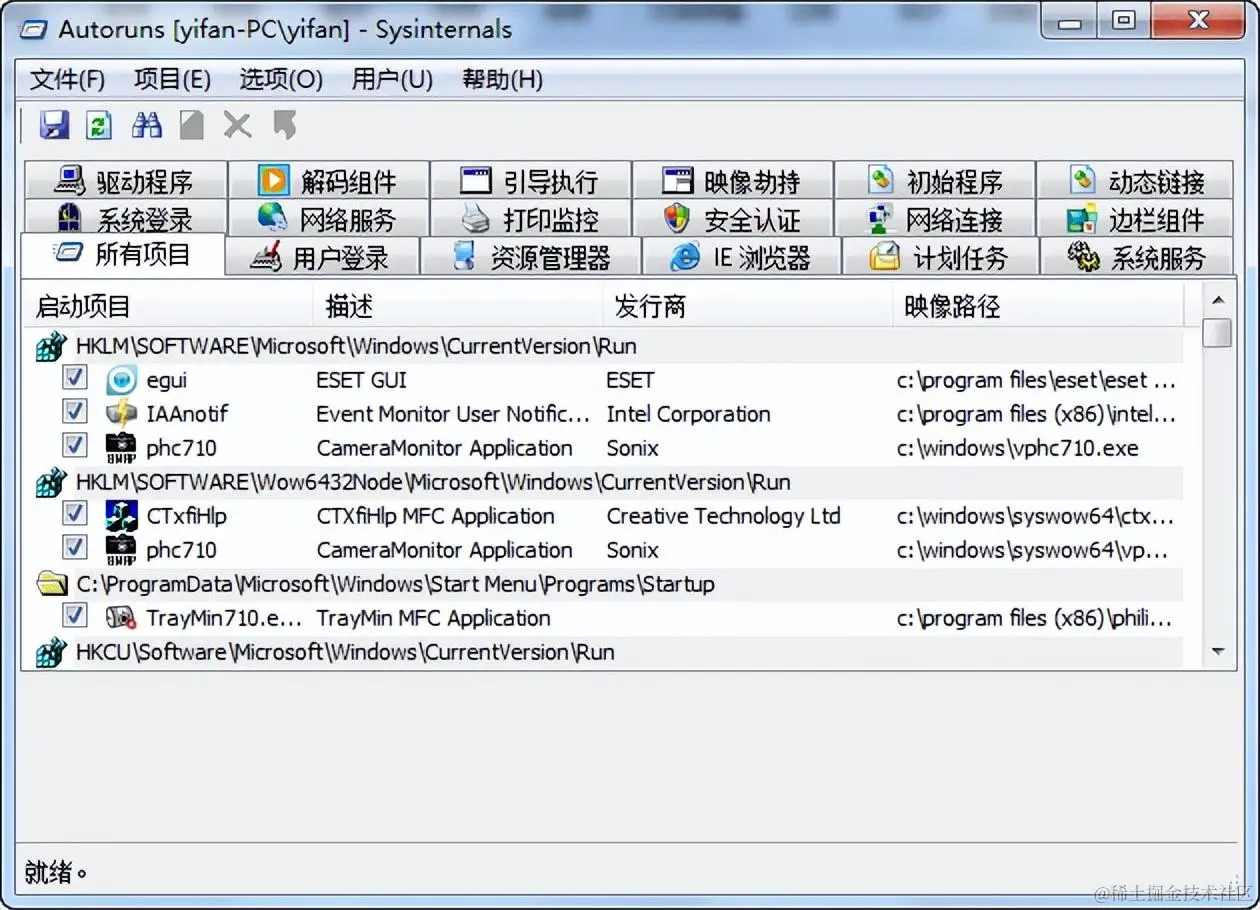Switch to the 计划任务 tab
This screenshot has height=910, width=1260.
[x=941, y=257]
